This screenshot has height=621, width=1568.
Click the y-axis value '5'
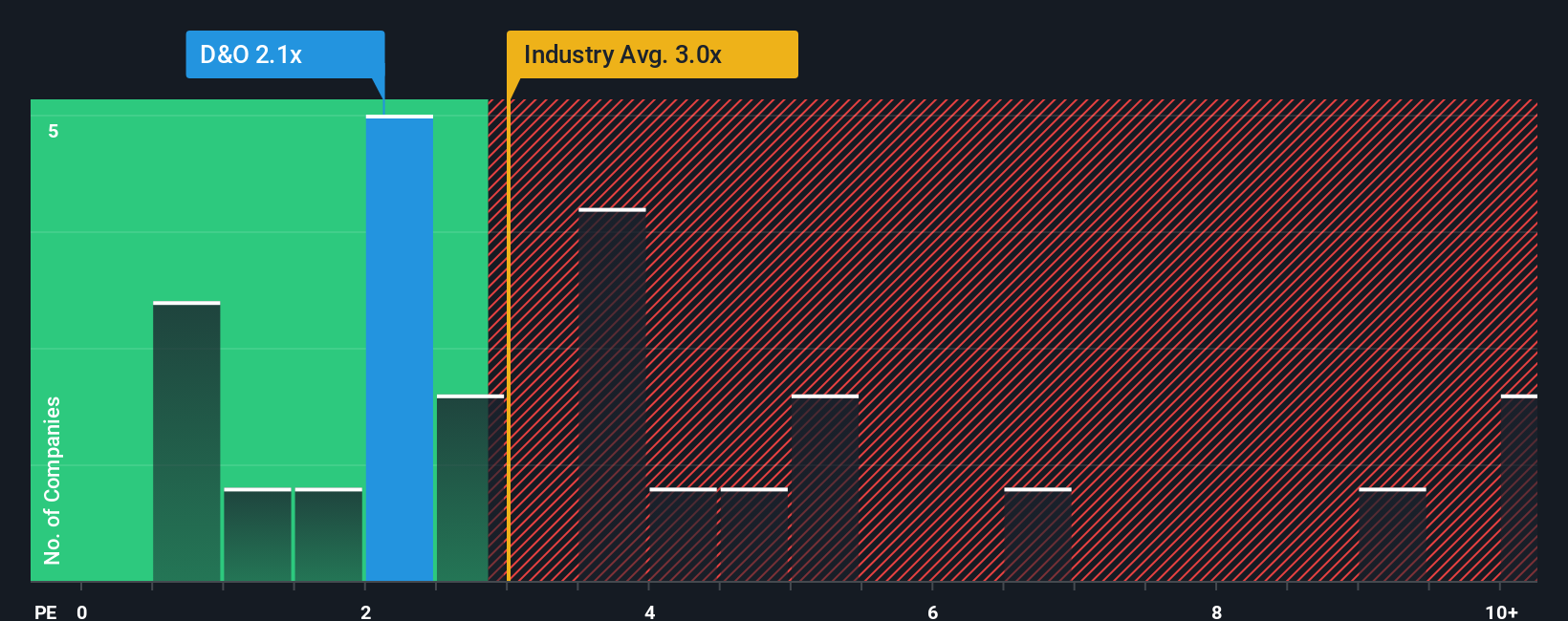pyautogui.click(x=54, y=131)
